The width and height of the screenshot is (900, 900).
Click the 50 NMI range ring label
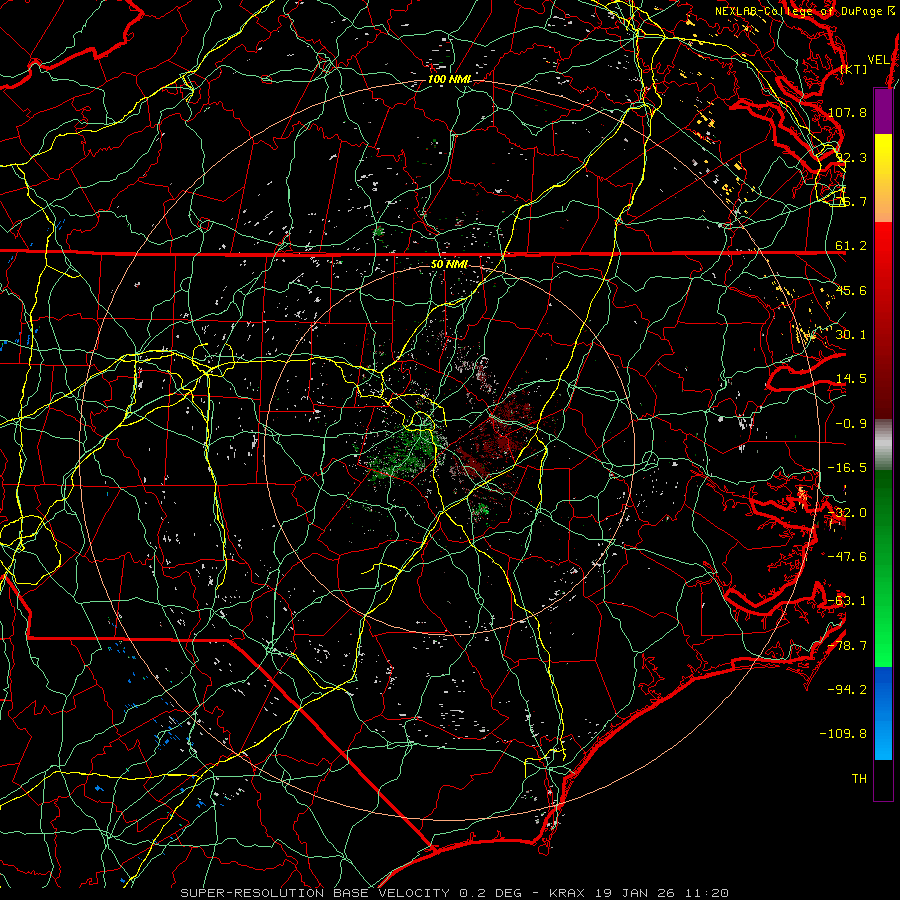[449, 265]
